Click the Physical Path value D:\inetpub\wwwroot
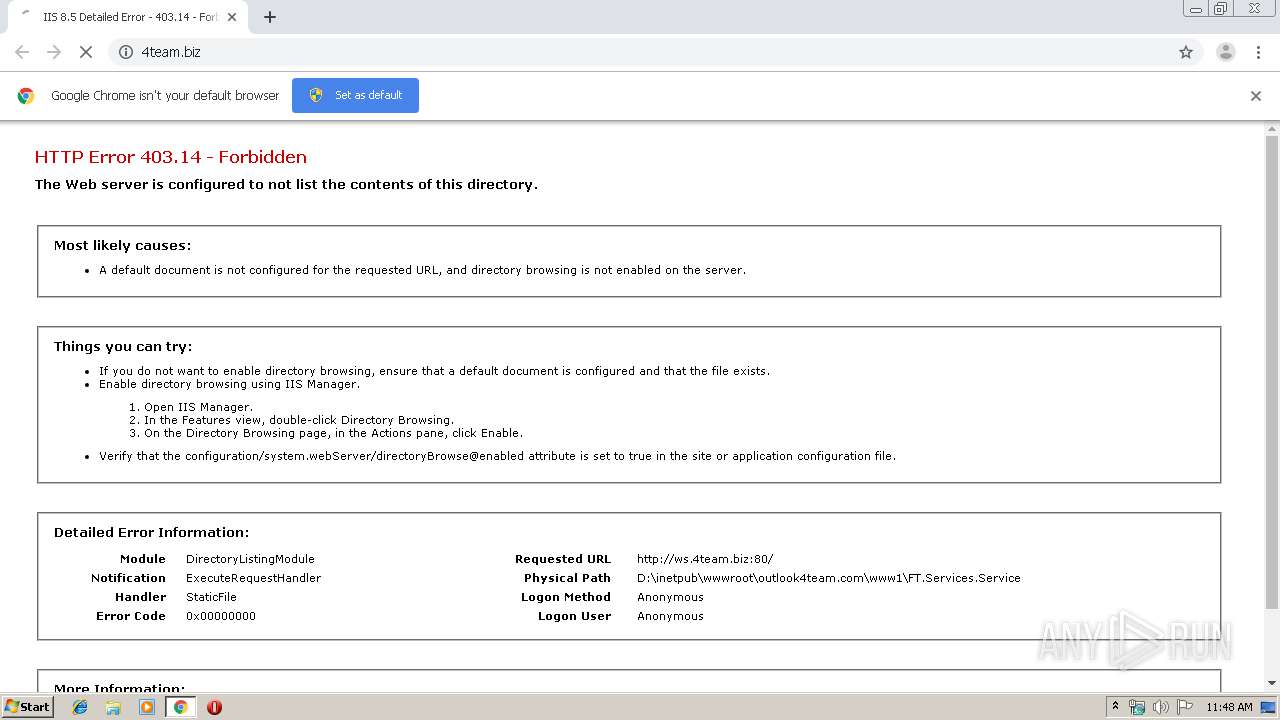The height and width of the screenshot is (720, 1280). click(829, 578)
